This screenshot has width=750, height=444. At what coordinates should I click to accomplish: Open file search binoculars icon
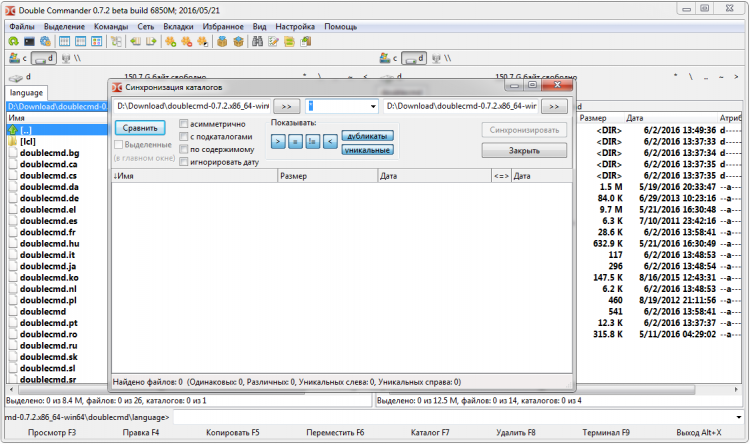coord(257,42)
